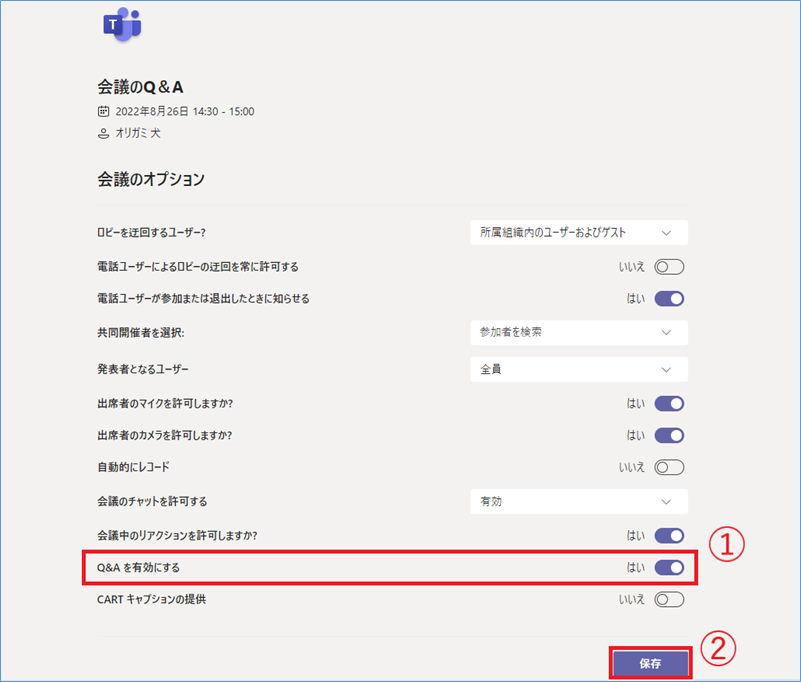The image size is (801, 682).
Task: Click the 保存 button
Action: pos(650,663)
